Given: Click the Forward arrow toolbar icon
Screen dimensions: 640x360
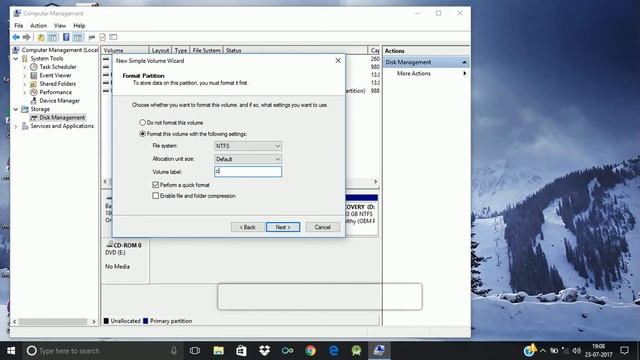Looking at the screenshot, I should [27, 37].
